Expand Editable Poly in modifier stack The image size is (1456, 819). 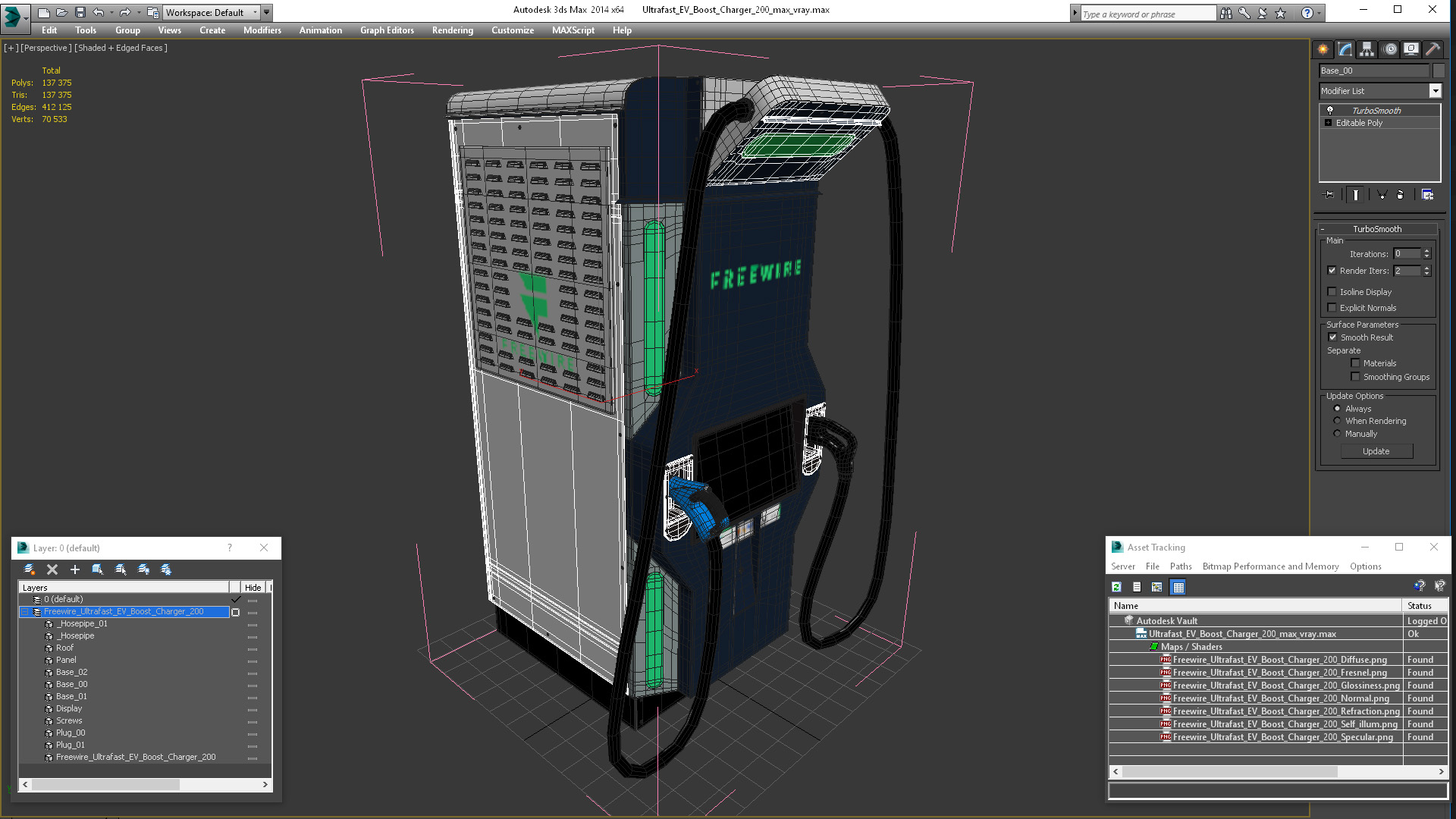pyautogui.click(x=1329, y=123)
